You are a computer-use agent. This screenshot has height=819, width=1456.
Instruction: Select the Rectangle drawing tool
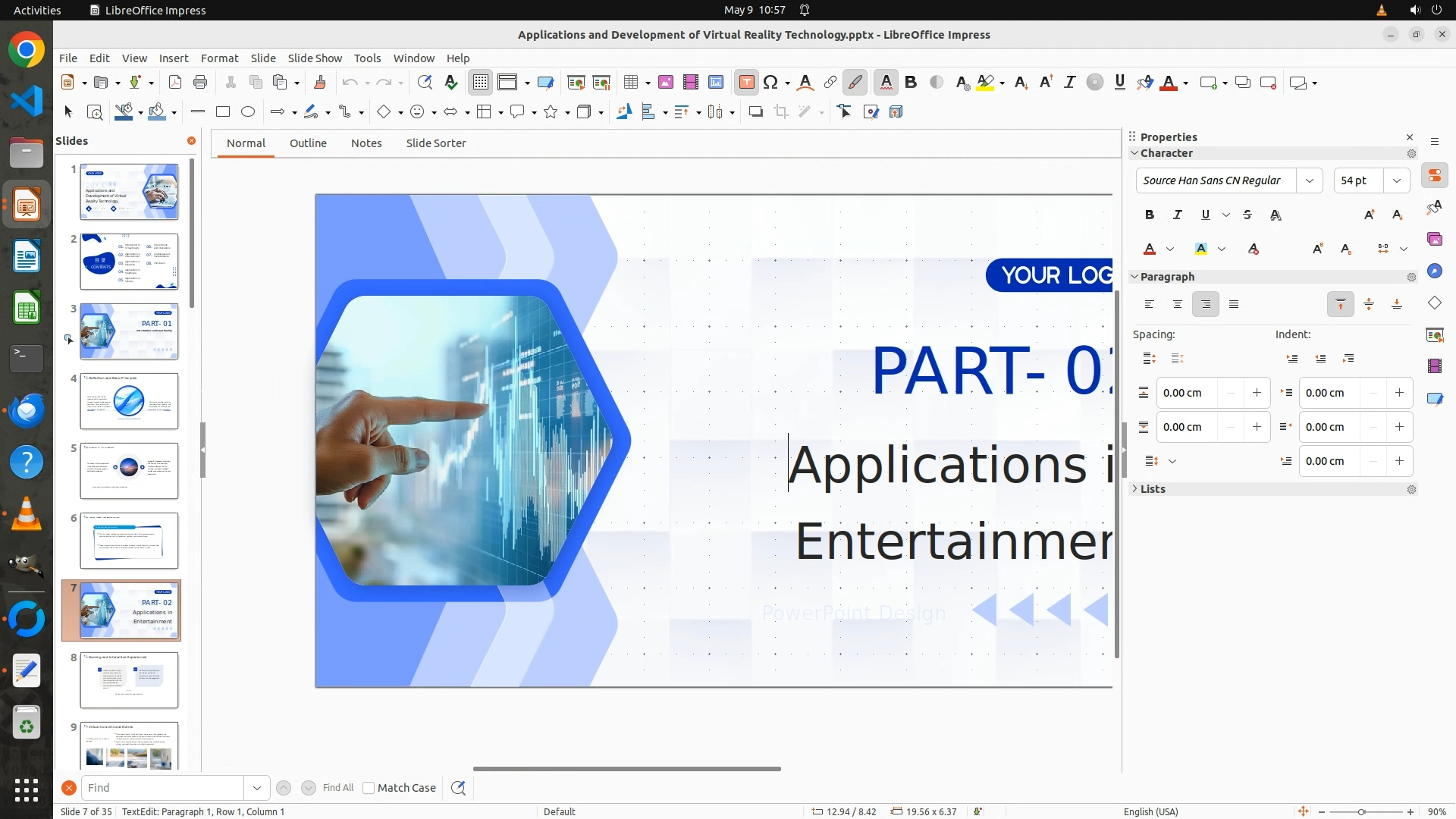pyautogui.click(x=223, y=112)
